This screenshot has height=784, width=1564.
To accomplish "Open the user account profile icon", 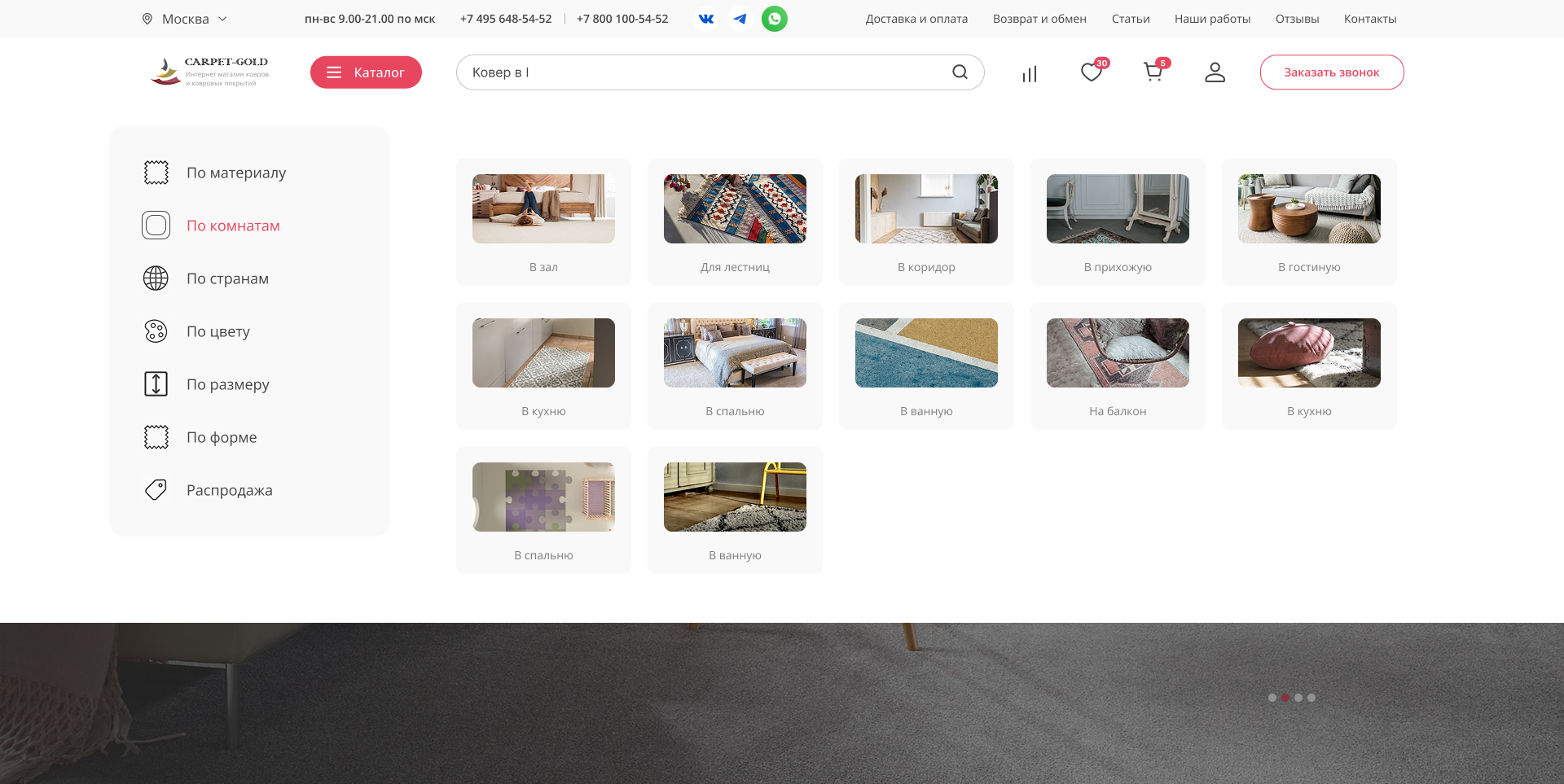I will tap(1215, 72).
